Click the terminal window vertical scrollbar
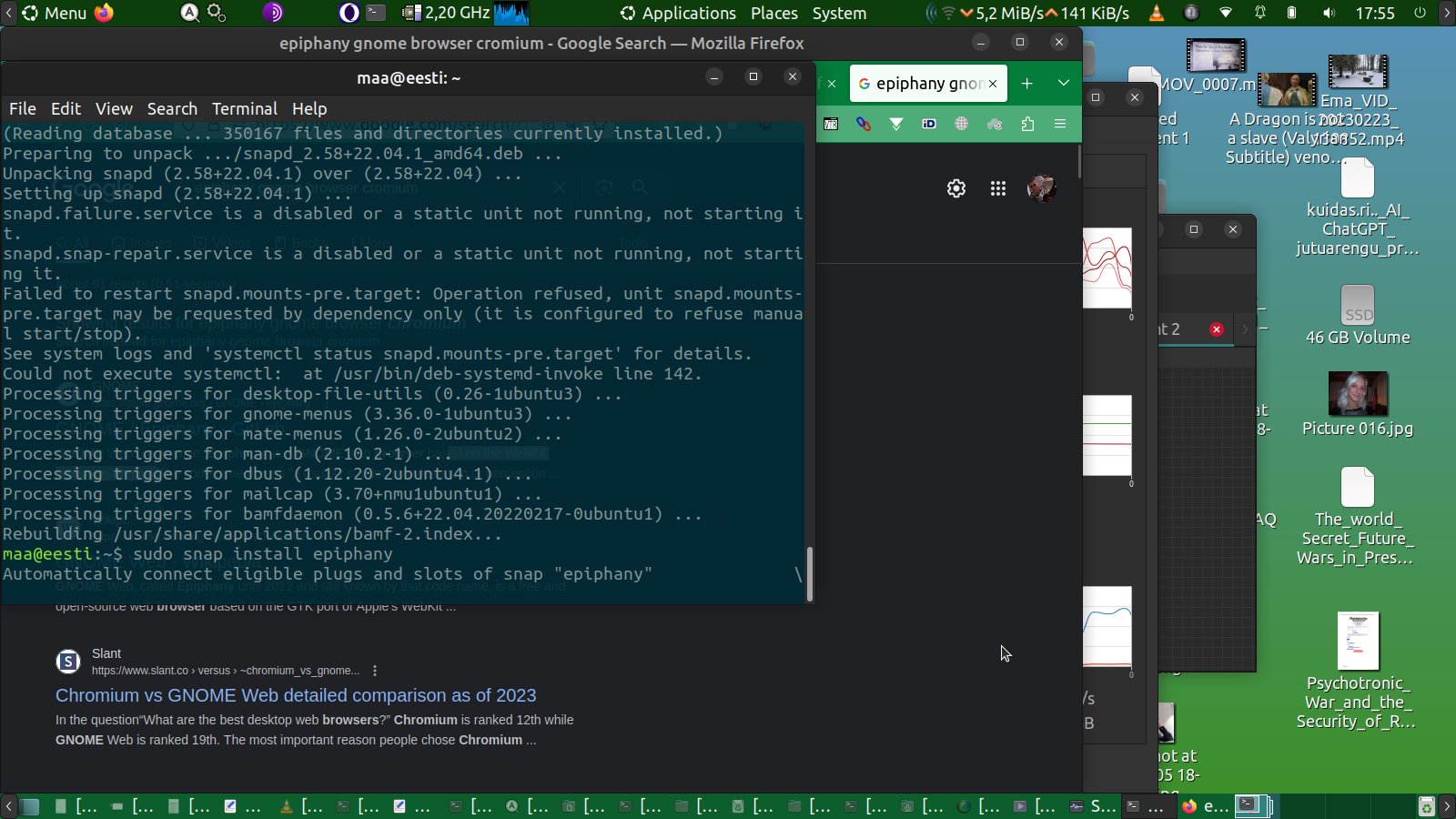This screenshot has width=1456, height=819. (x=809, y=573)
